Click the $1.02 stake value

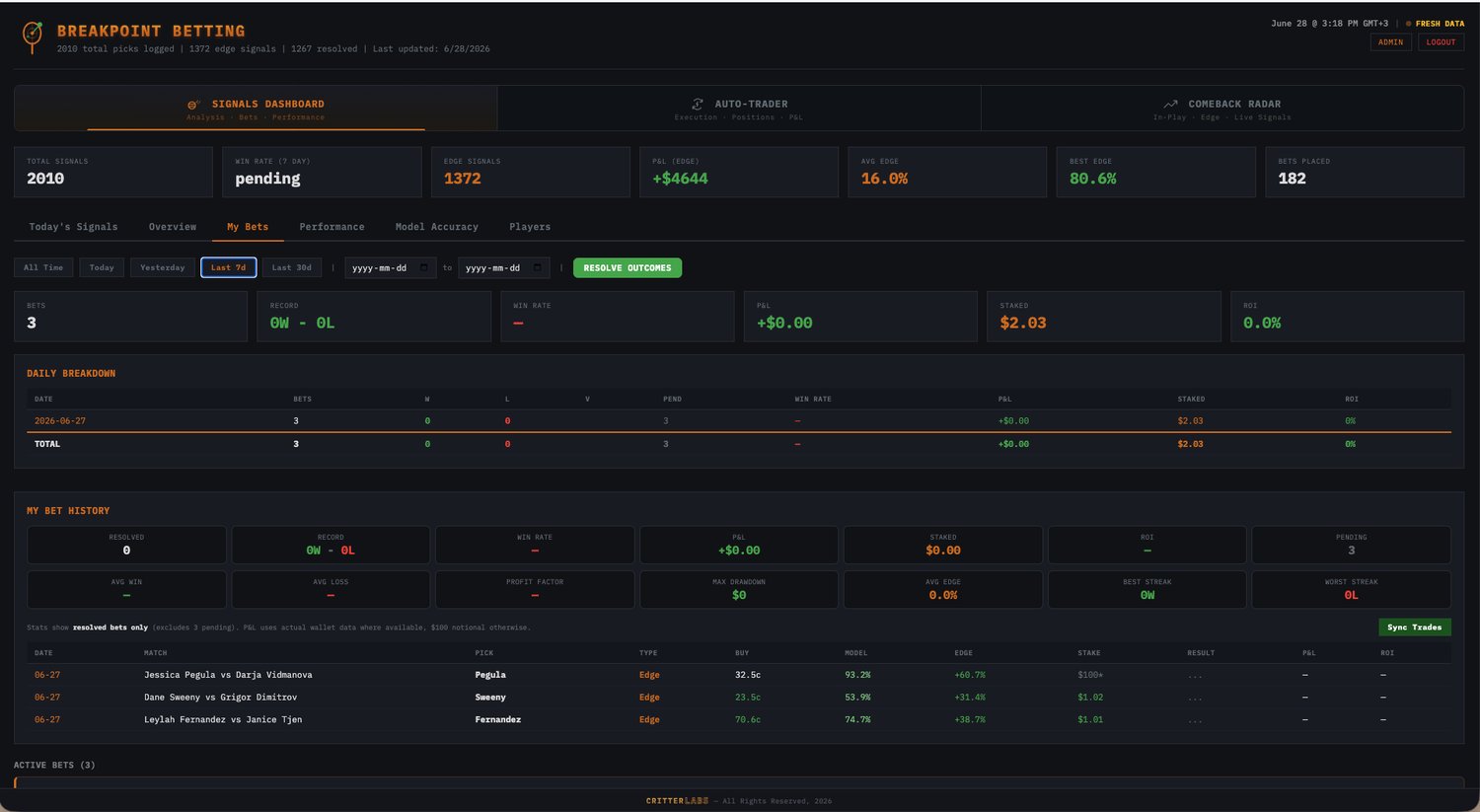1090,698
